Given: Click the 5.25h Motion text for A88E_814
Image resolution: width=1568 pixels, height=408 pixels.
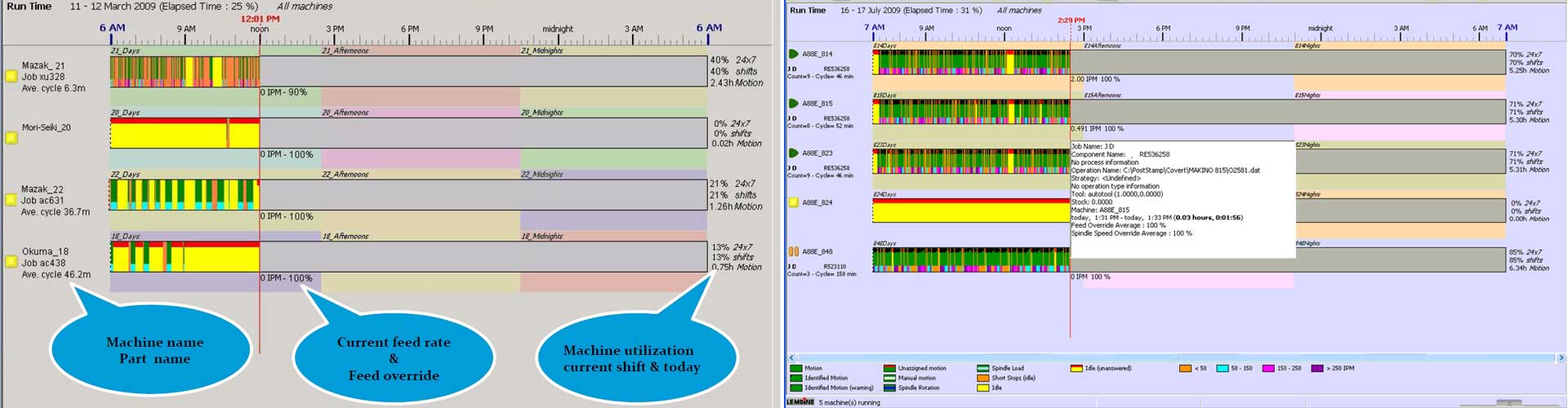Looking at the screenshot, I should (1529, 71).
